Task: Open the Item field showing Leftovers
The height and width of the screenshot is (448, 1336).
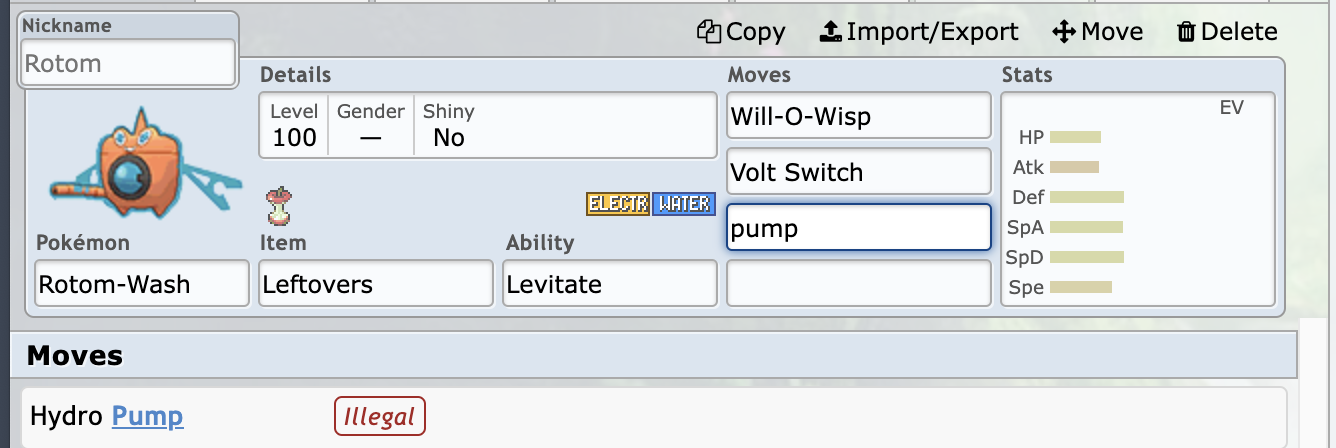Action: (376, 284)
